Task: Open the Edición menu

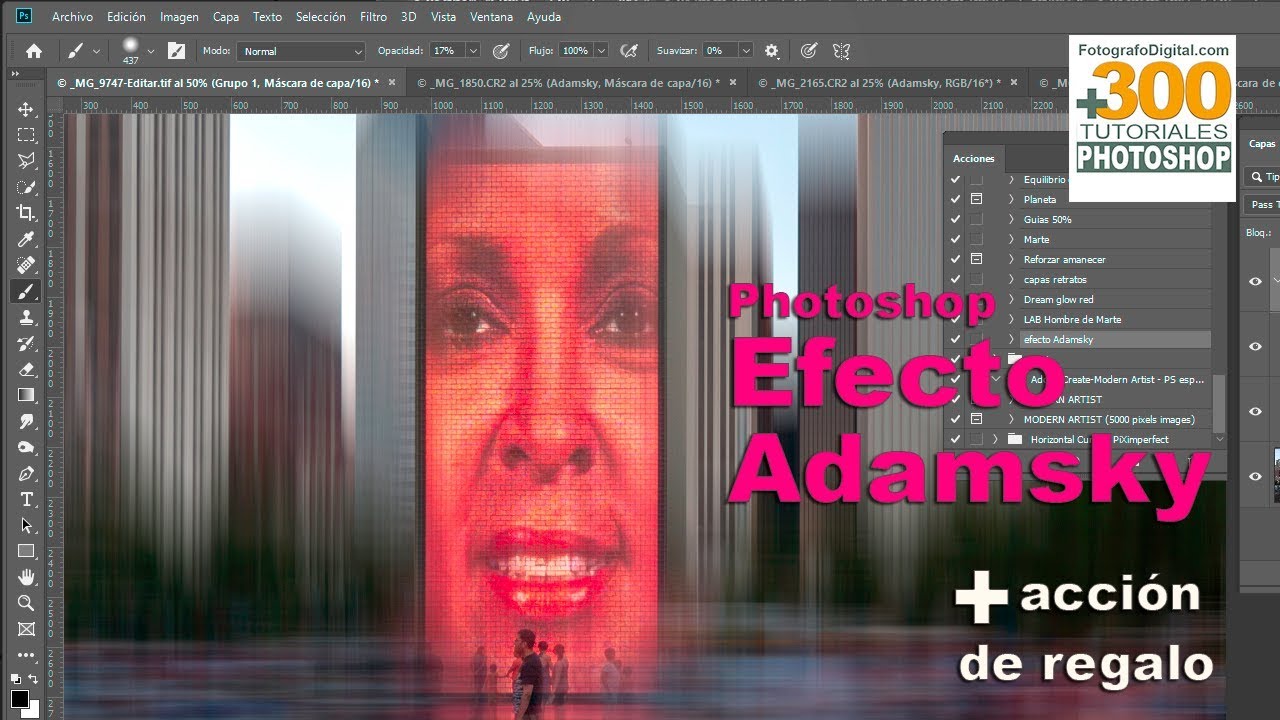Action: point(126,17)
